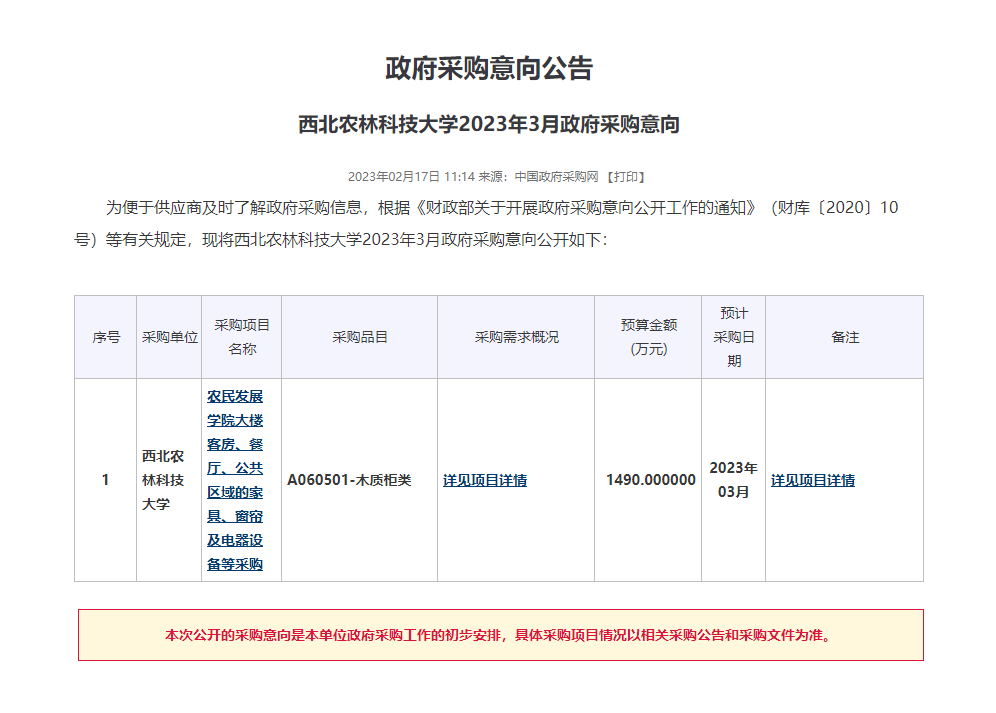Image resolution: width=996 pixels, height=713 pixels.
Task: Click the source text 中国政府采购网
Action: [556, 177]
